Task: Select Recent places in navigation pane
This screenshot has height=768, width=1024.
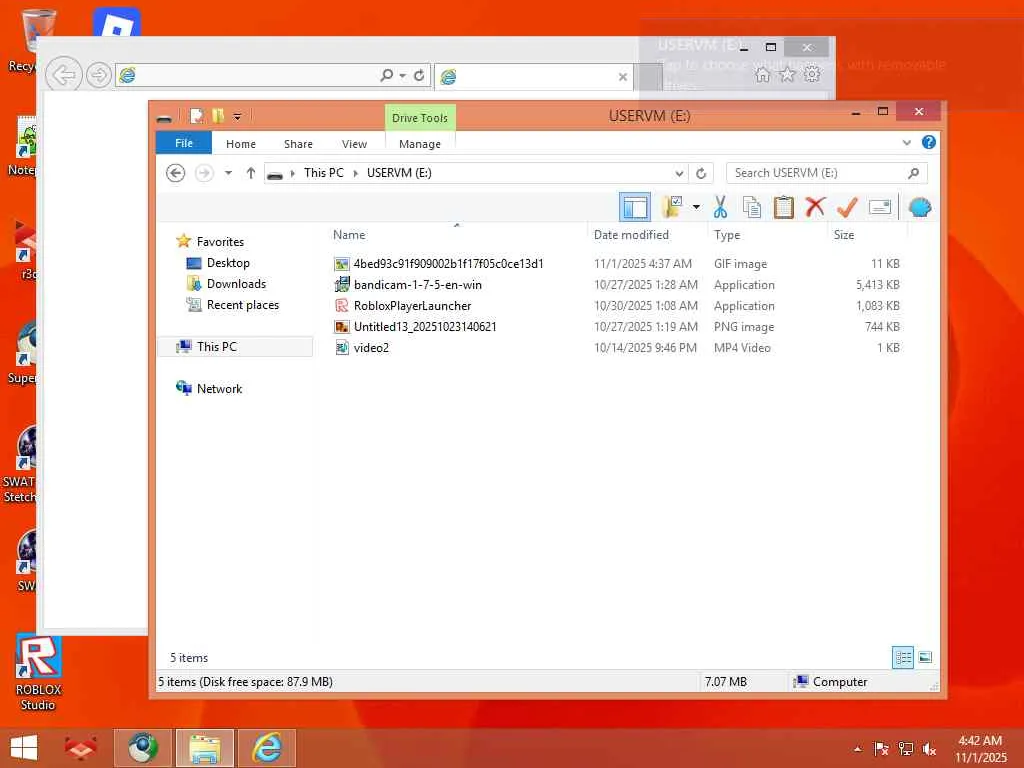Action: pos(242,304)
